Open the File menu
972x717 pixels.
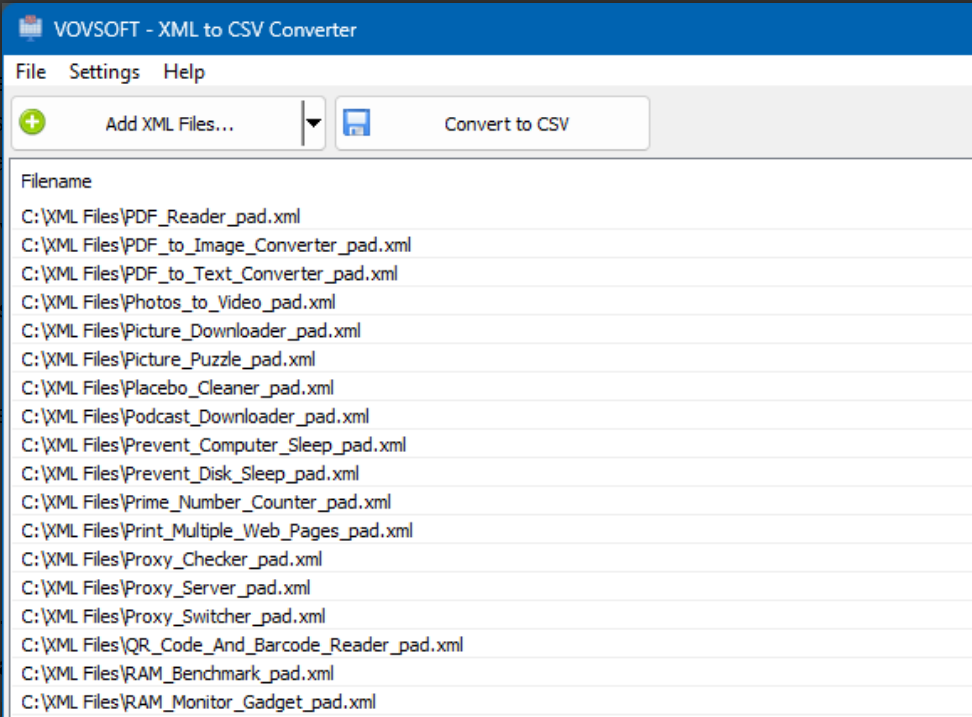(30, 71)
